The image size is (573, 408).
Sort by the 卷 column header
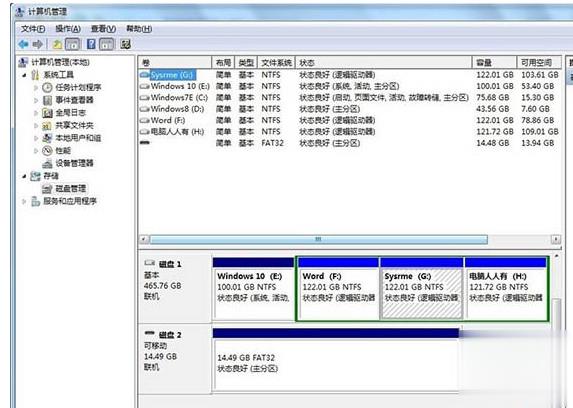175,63
